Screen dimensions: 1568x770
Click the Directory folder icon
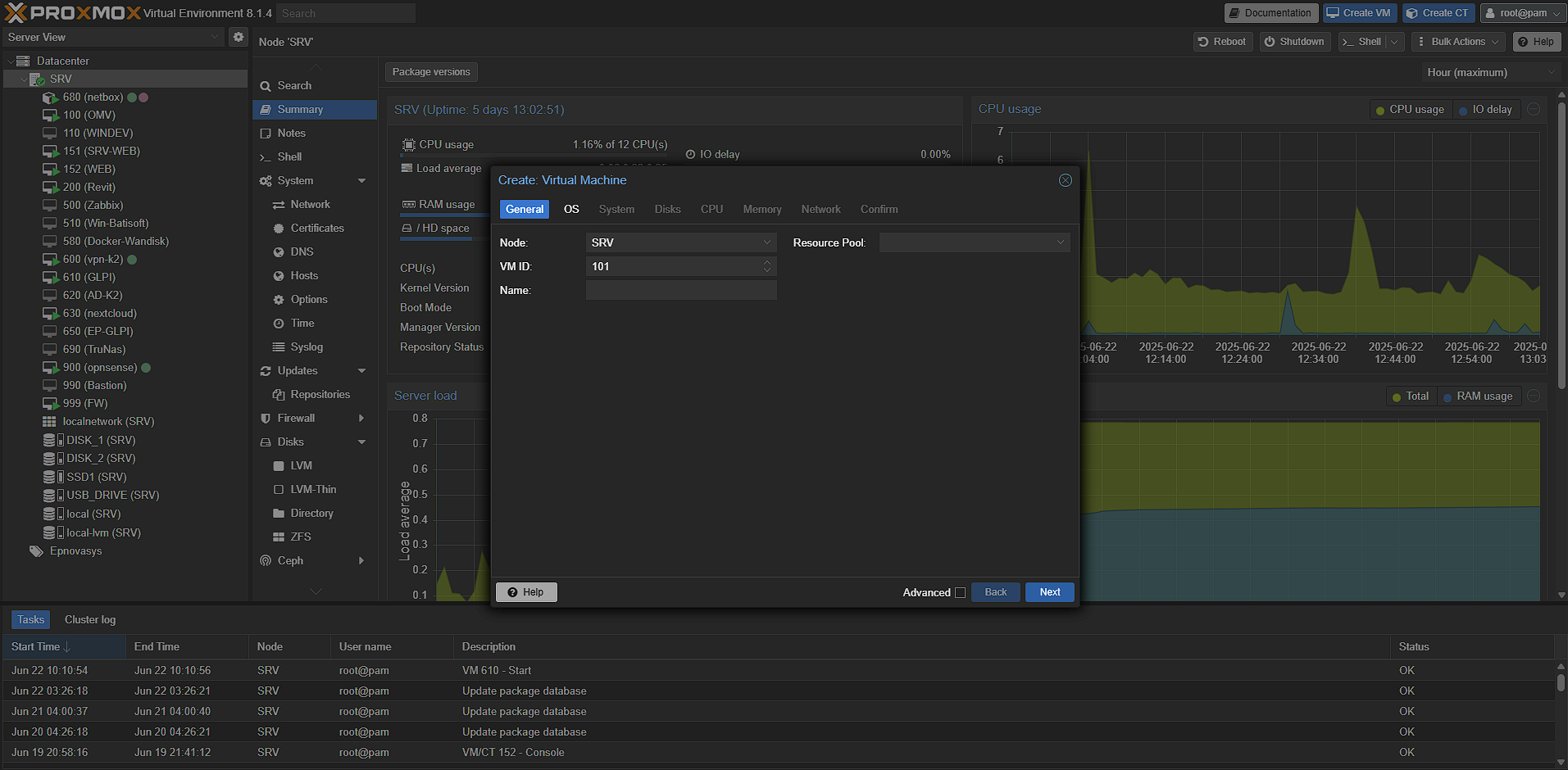(x=279, y=514)
